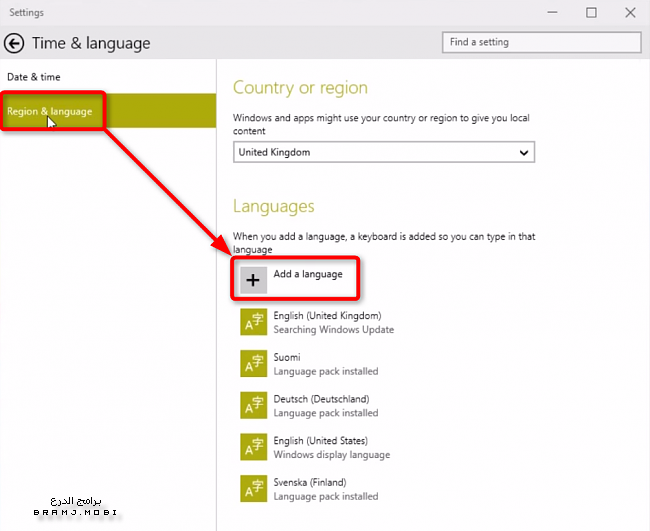Select the Deutsch (Deutschland) language name
The image size is (650, 531).
pyautogui.click(x=321, y=399)
